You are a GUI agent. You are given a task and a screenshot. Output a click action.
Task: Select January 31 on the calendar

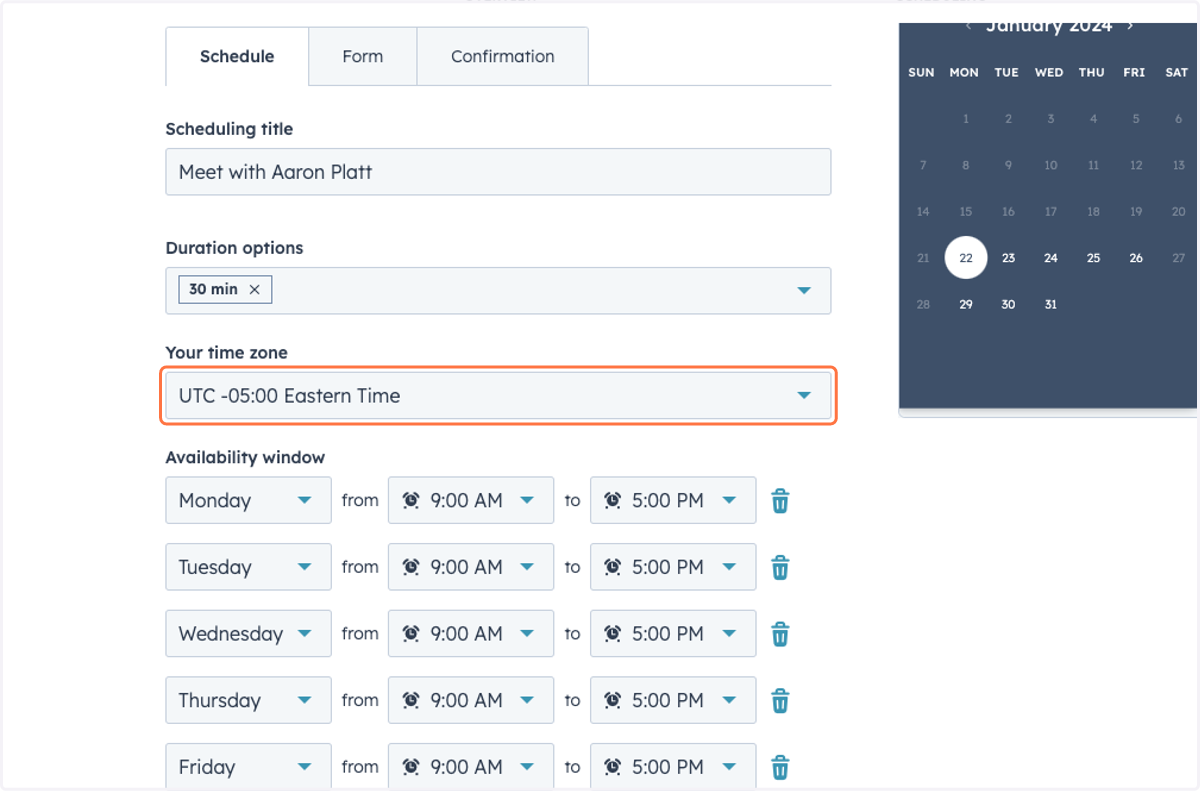[x=1051, y=304]
